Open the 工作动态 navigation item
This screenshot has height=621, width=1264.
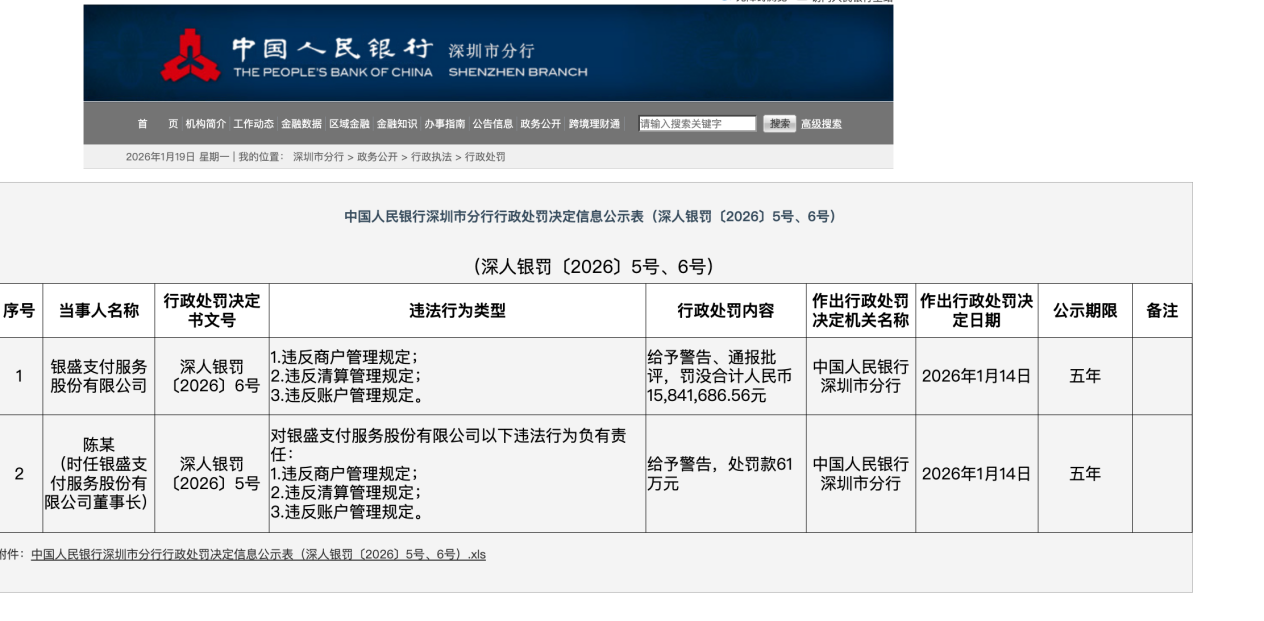point(253,124)
